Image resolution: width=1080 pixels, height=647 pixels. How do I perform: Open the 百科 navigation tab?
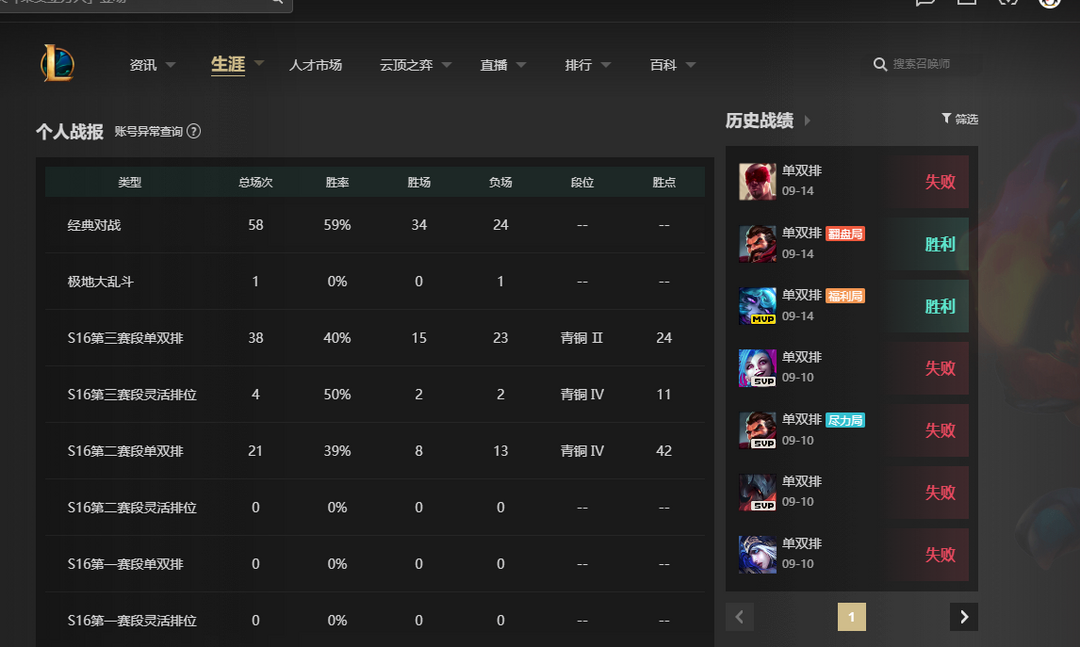(x=663, y=65)
